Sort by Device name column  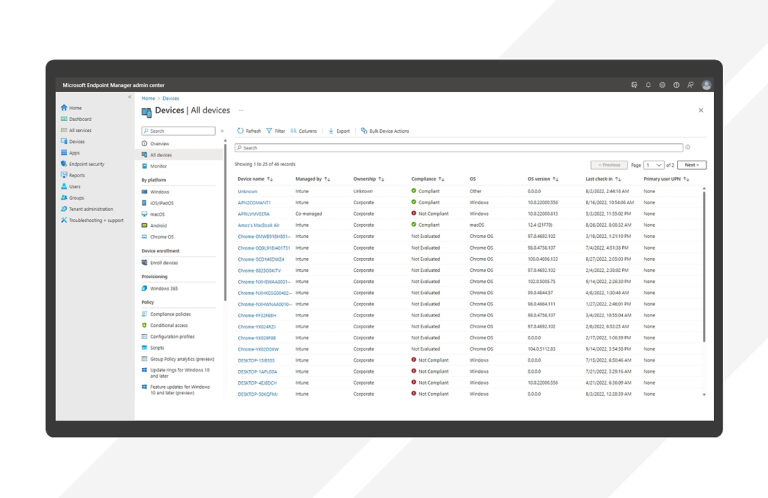click(x=255, y=179)
